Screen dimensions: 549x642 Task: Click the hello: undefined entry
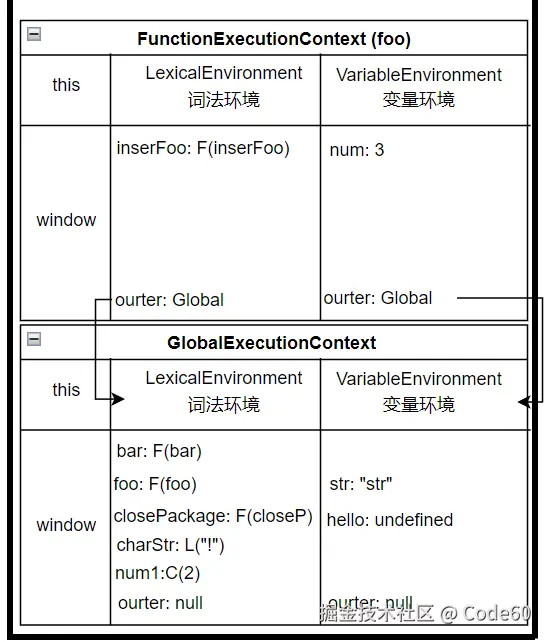click(x=390, y=520)
